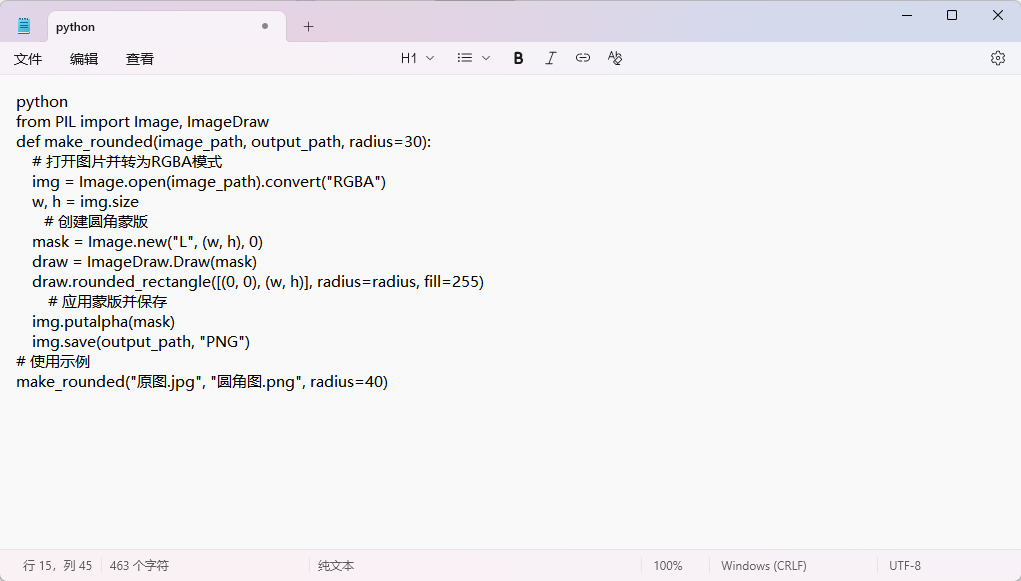Viewport: 1021px width, 581px height.
Task: Click the UTF-8 encoding indicator
Action: 904,565
